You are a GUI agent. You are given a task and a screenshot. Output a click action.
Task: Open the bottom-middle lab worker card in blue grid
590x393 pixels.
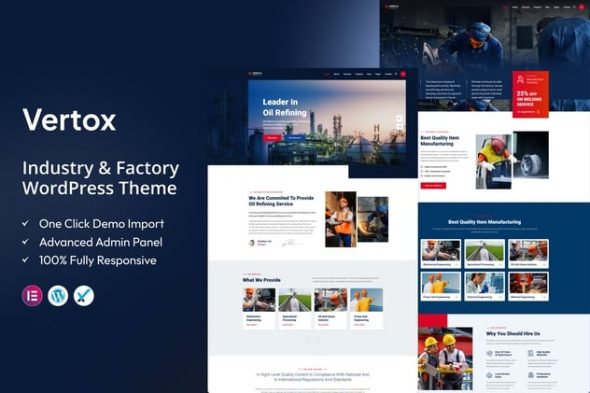[x=484, y=286]
